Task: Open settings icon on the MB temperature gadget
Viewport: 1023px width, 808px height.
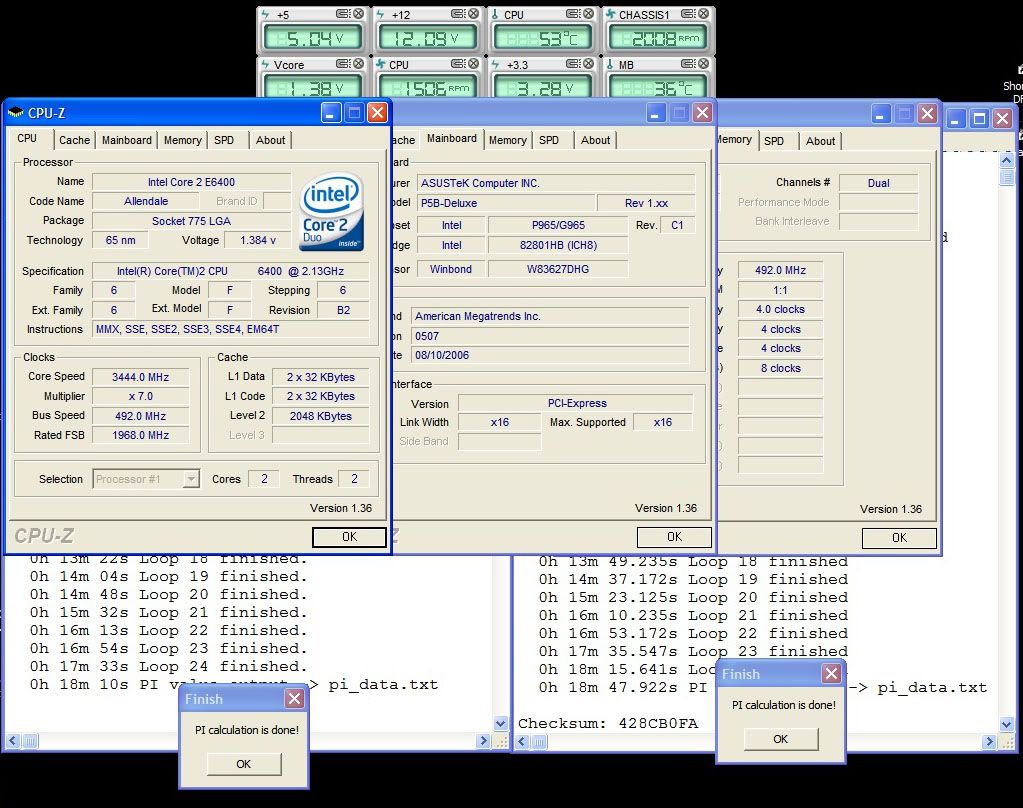Action: pos(688,64)
